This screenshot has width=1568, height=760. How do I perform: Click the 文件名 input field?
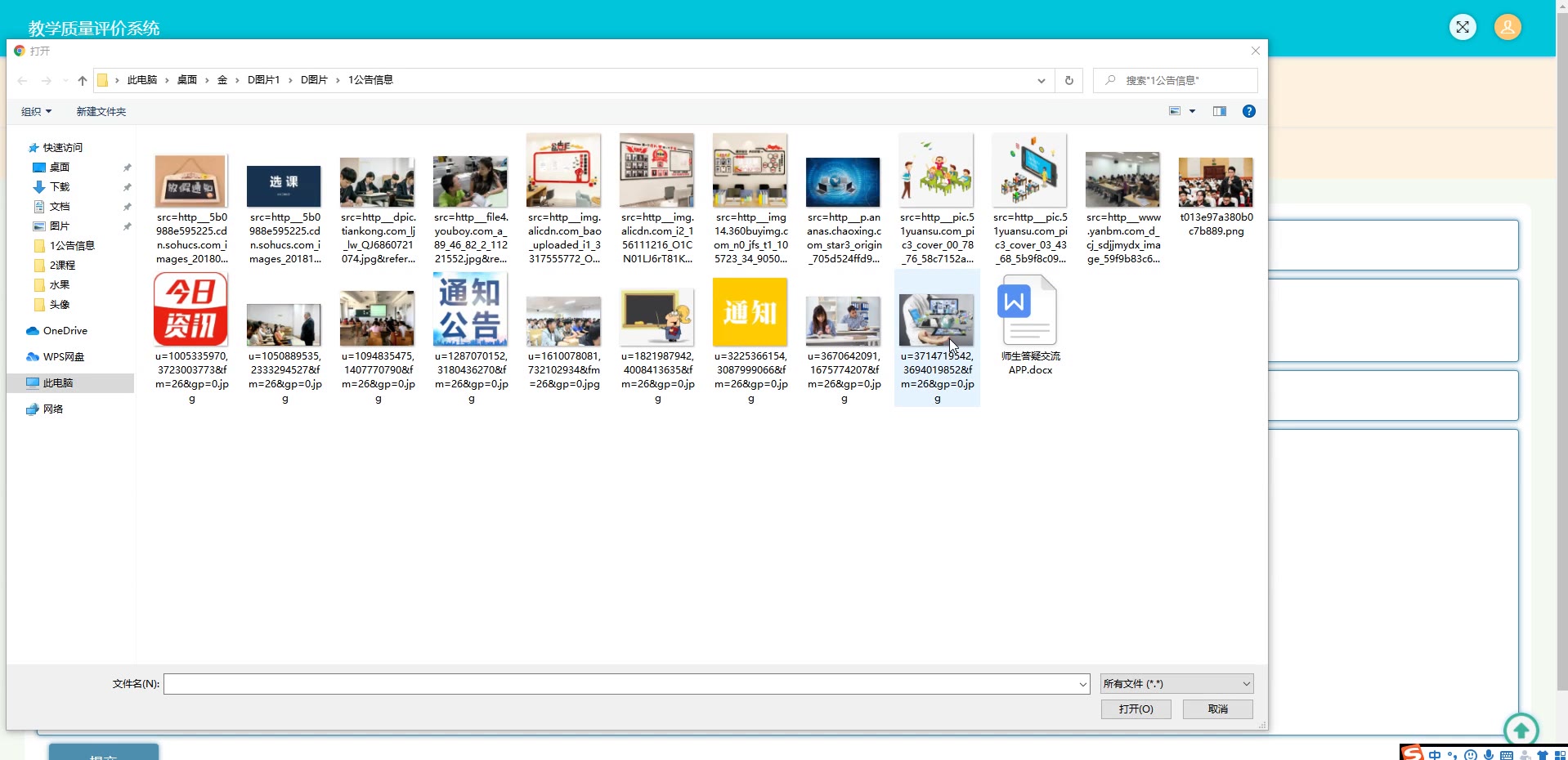(621, 684)
